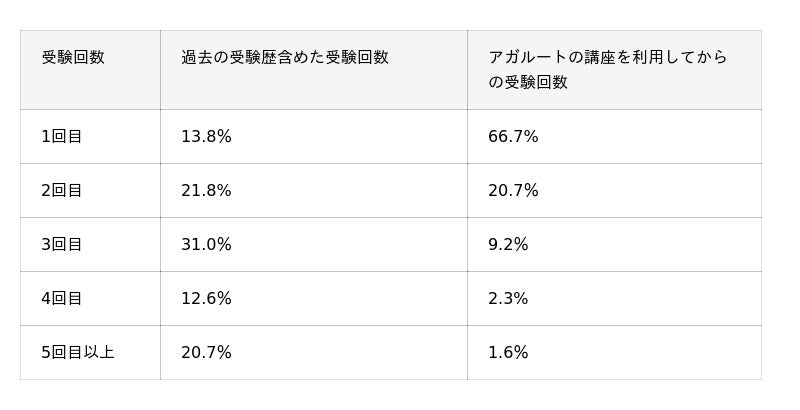The image size is (800, 410).
Task: Click the 20.7% value in the 2回目 row
Action: [513, 191]
